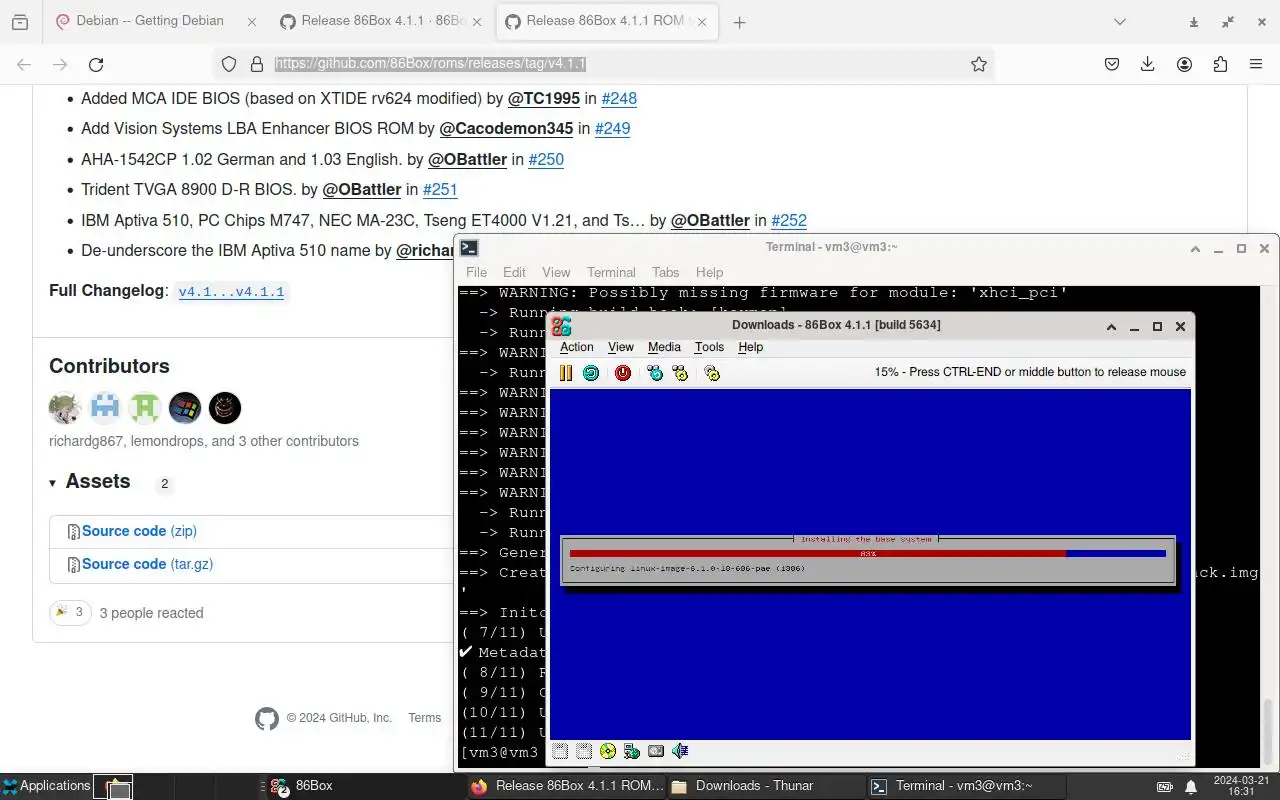Open Firefox View recent browsing icon
Image resolution: width=1280 pixels, height=800 pixels.
click(x=20, y=21)
